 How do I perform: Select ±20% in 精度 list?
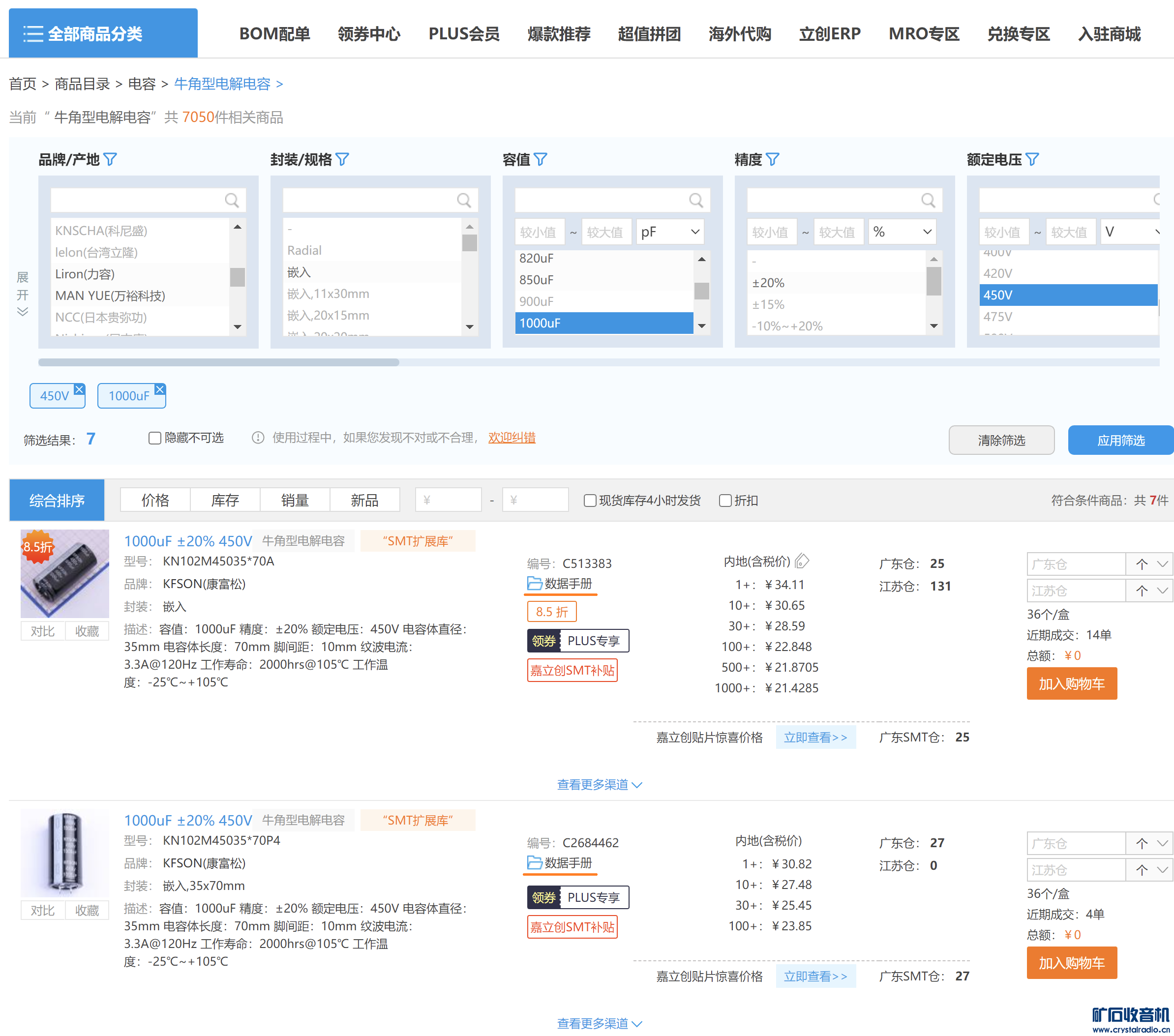click(837, 283)
